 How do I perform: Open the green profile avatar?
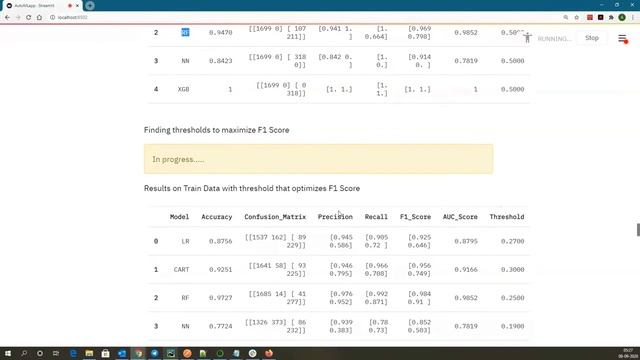pos(622,18)
